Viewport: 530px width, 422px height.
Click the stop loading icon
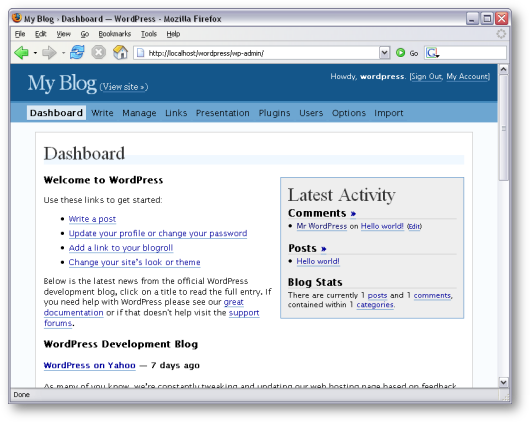click(99, 52)
